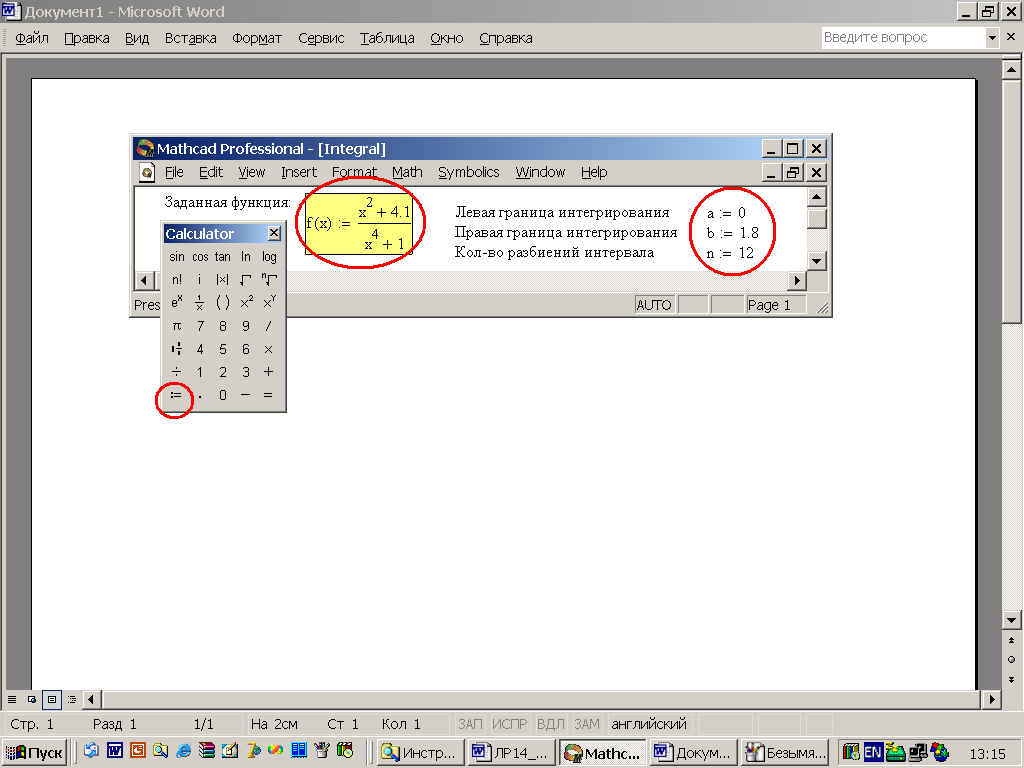Viewport: 1024px width, 768px height.
Task: Click the mixed number calculator button
Action: pos(177,349)
